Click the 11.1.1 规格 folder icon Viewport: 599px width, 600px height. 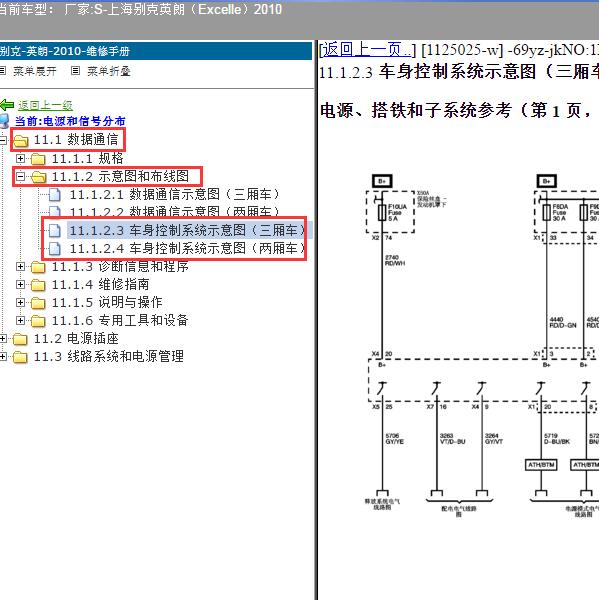[38, 159]
